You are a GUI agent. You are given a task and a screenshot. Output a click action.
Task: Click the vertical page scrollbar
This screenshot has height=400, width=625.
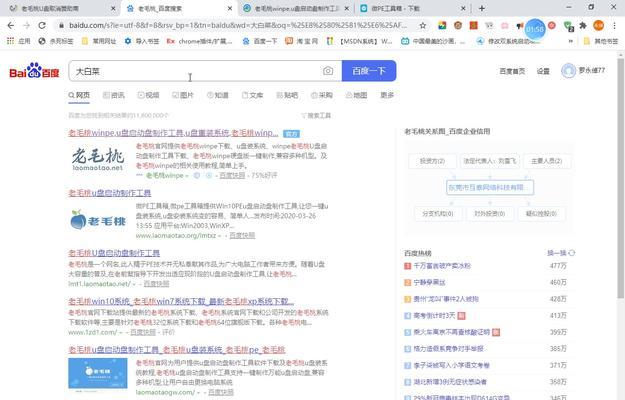coord(621,178)
